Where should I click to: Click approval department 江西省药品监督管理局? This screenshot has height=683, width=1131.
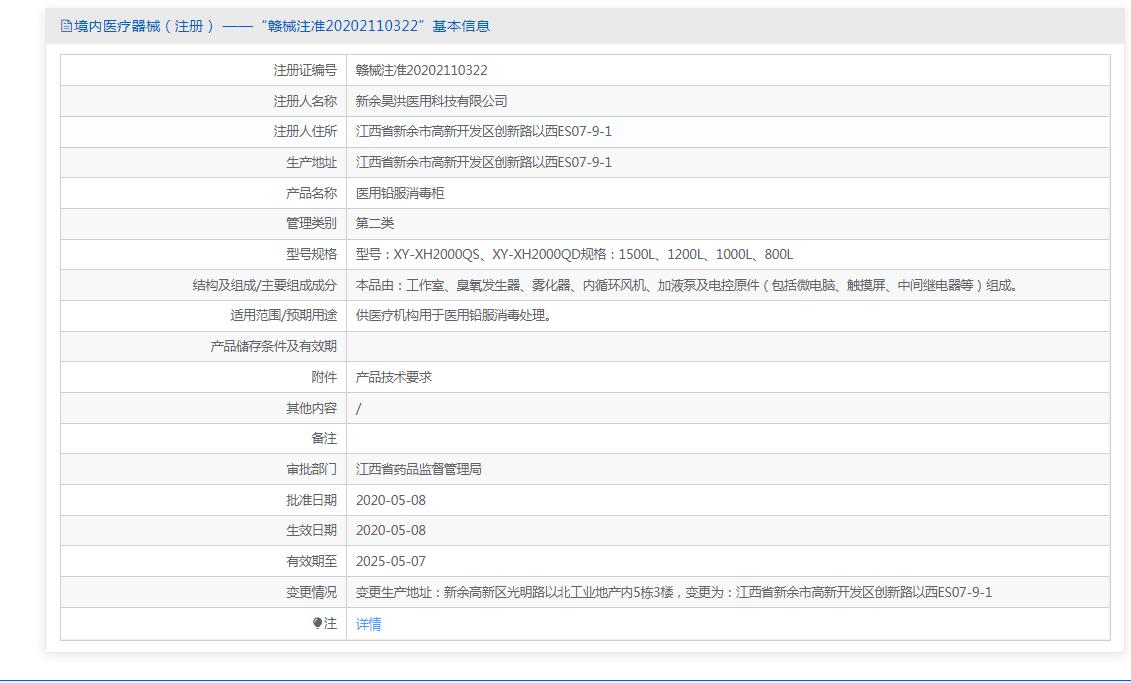pos(418,469)
